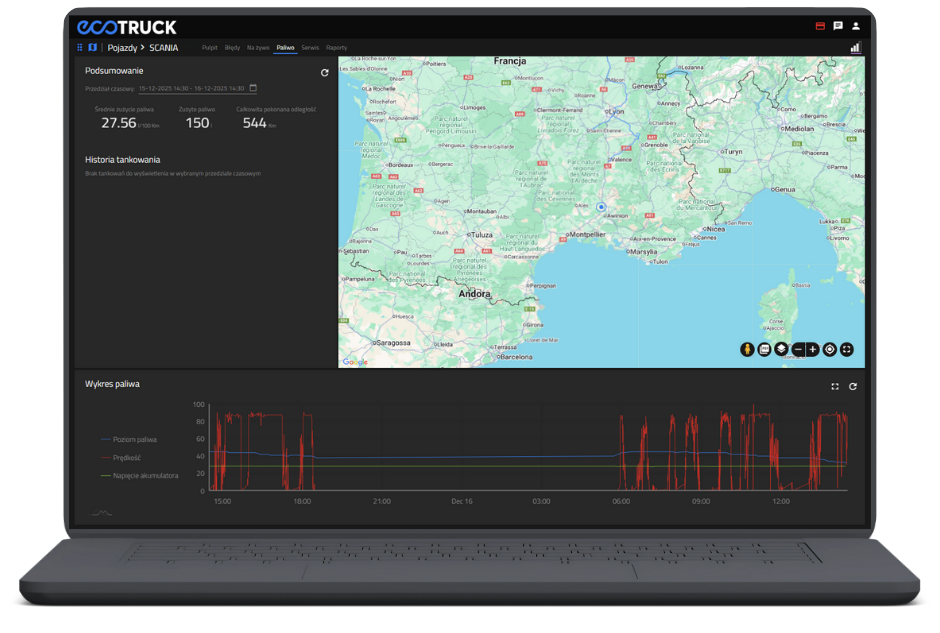Image resolution: width=940 pixels, height=633 pixels.
Task: Center the map on vehicle location
Action: [x=830, y=349]
